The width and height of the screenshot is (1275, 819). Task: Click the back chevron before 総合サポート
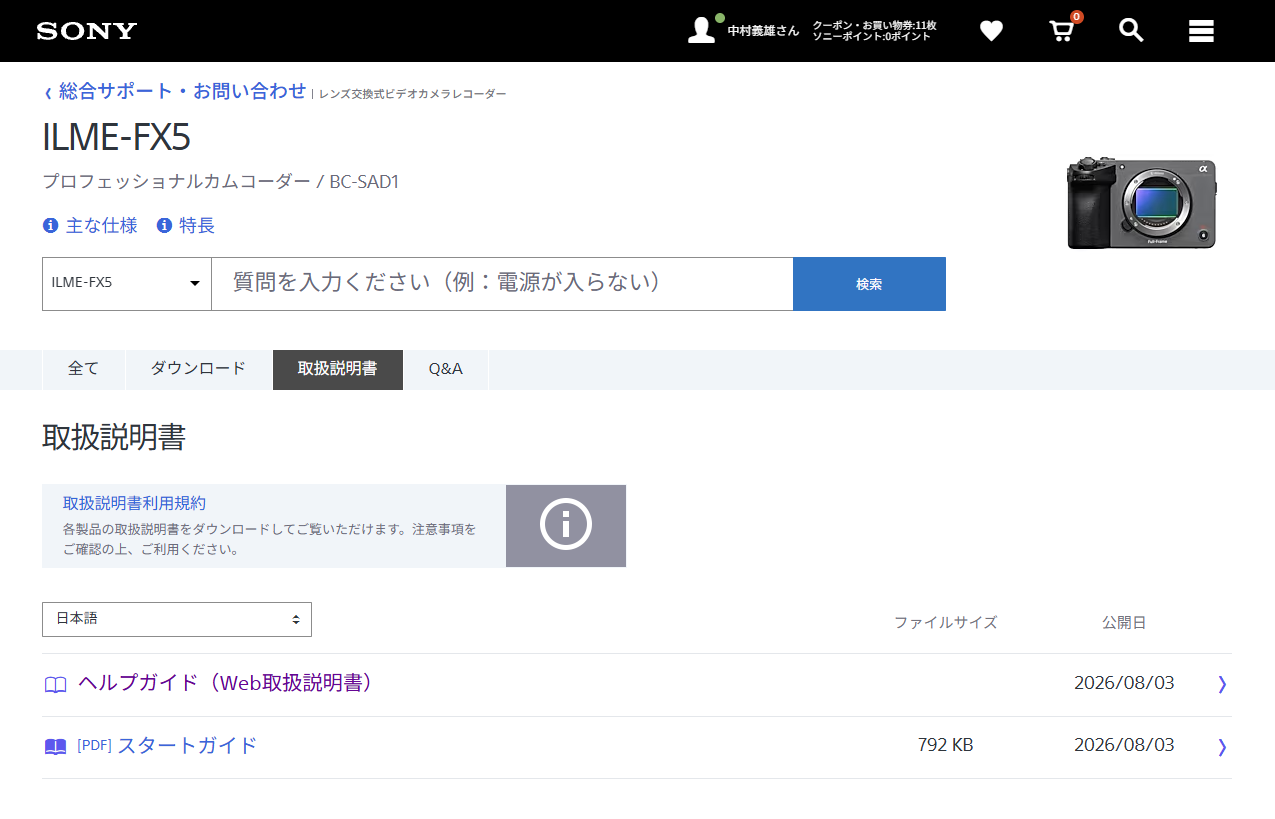48,93
